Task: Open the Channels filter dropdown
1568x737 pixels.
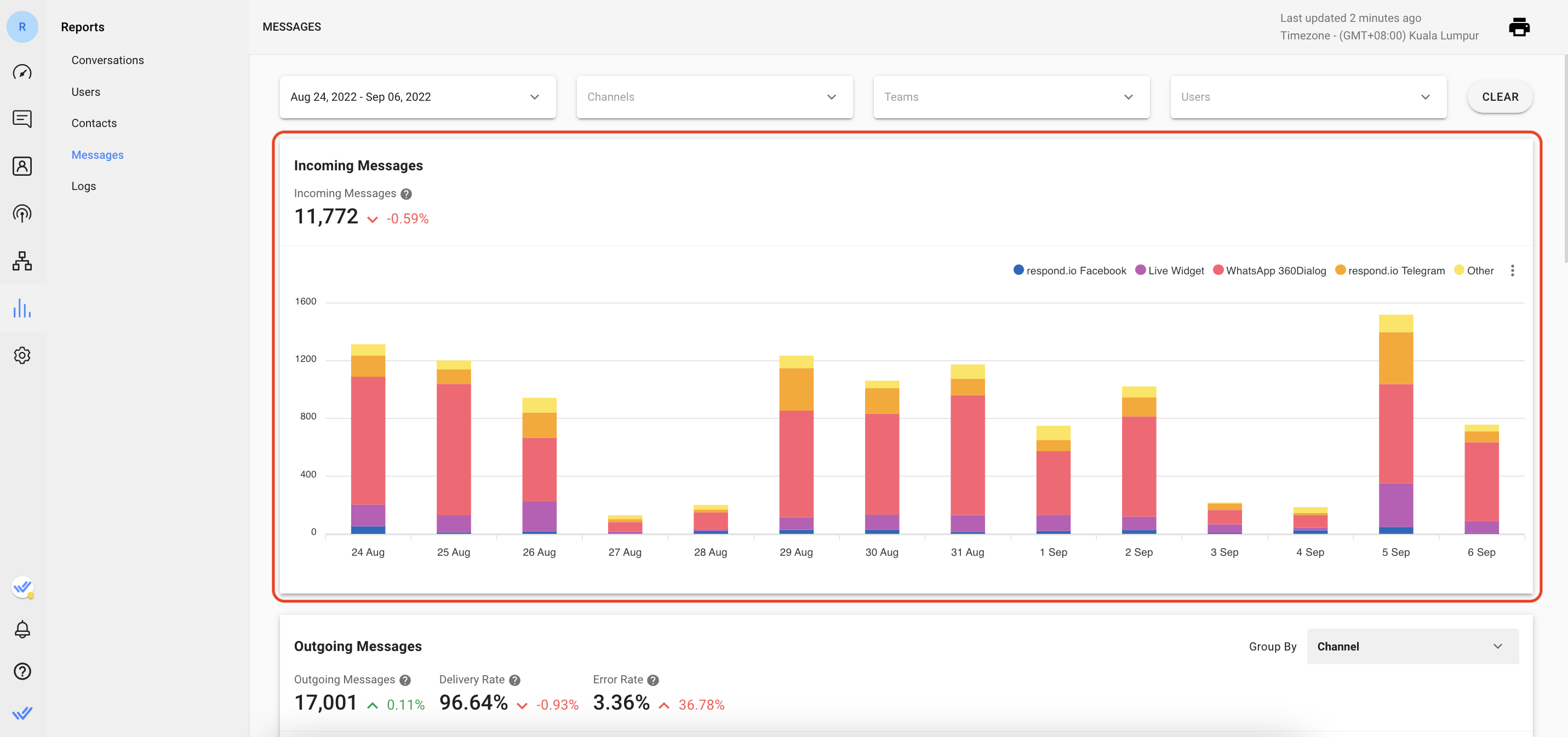Action: [x=714, y=97]
